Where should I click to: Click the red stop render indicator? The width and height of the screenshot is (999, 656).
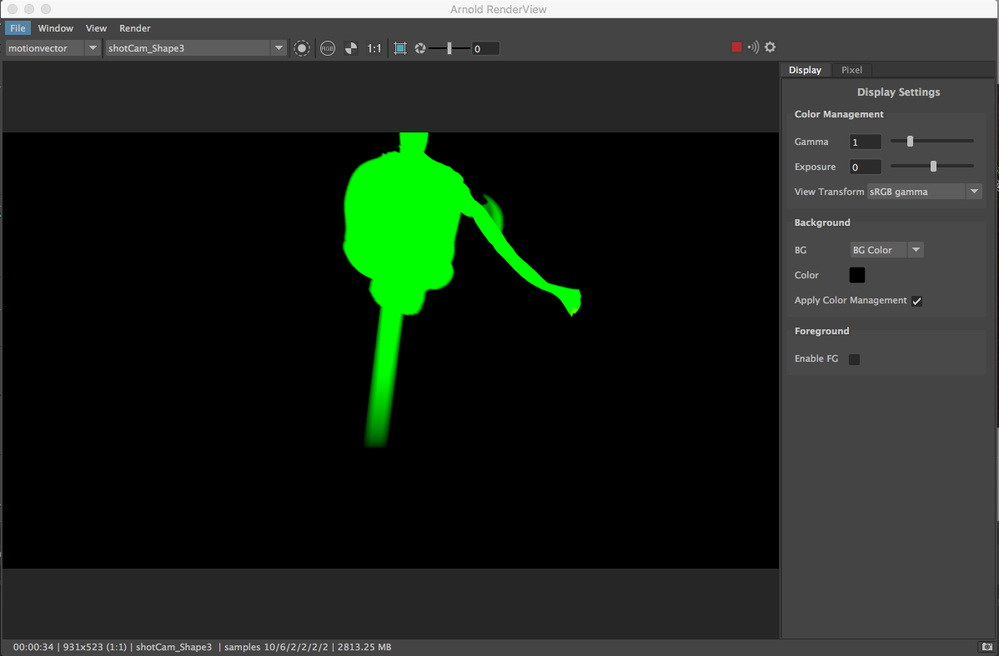pyautogui.click(x=737, y=47)
